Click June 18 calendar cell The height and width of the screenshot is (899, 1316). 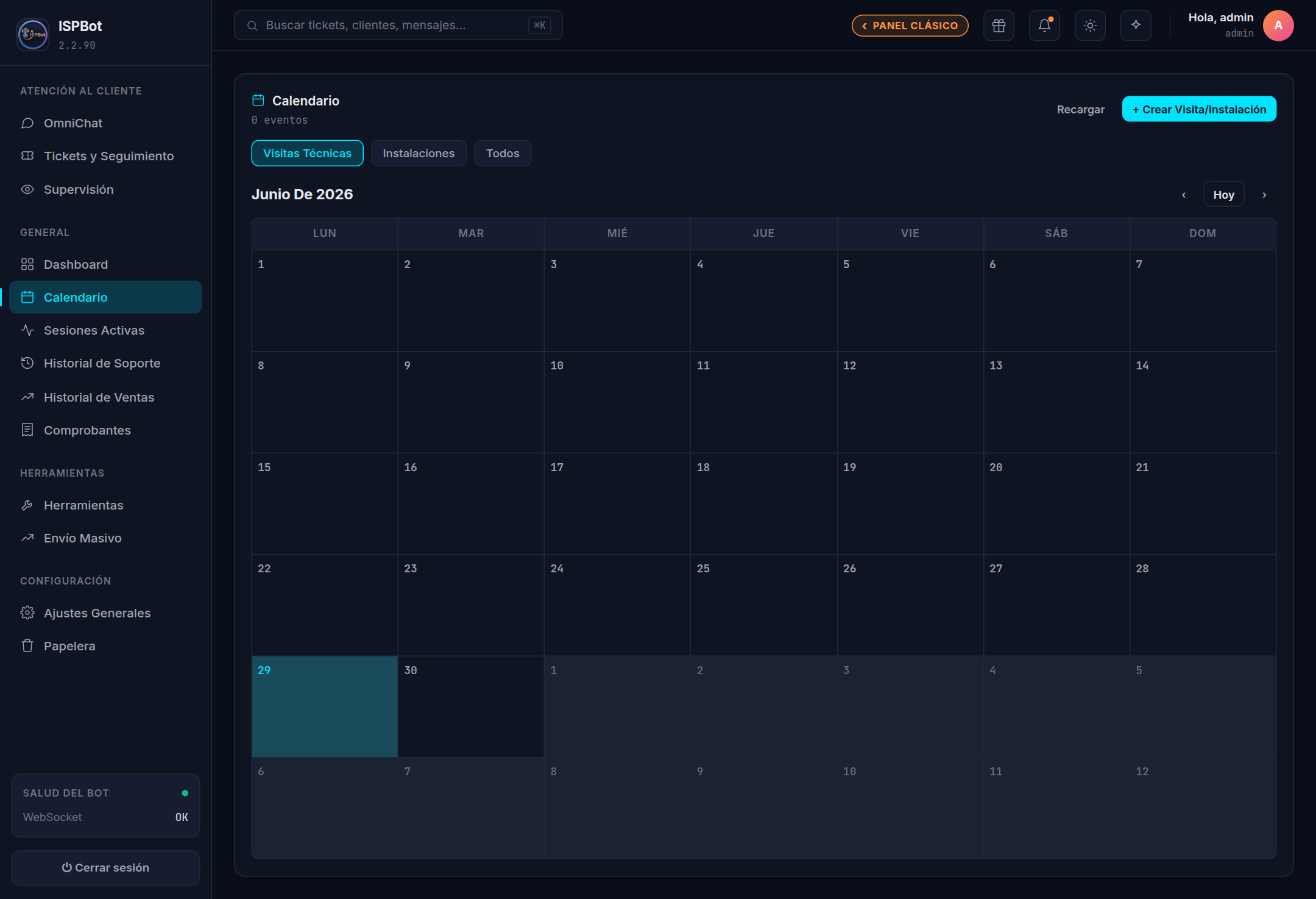pyautogui.click(x=764, y=504)
